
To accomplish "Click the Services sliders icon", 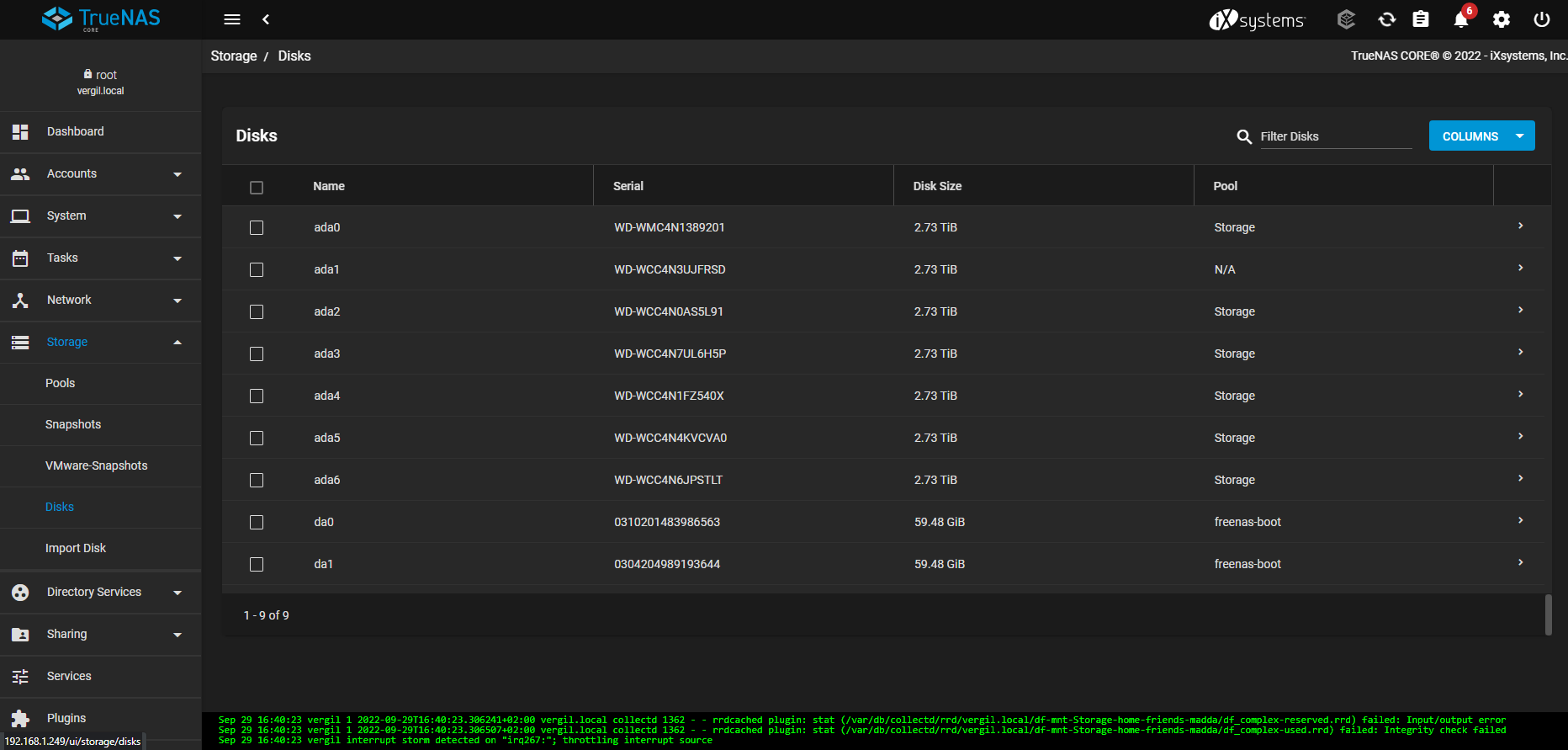I will pos(20,677).
